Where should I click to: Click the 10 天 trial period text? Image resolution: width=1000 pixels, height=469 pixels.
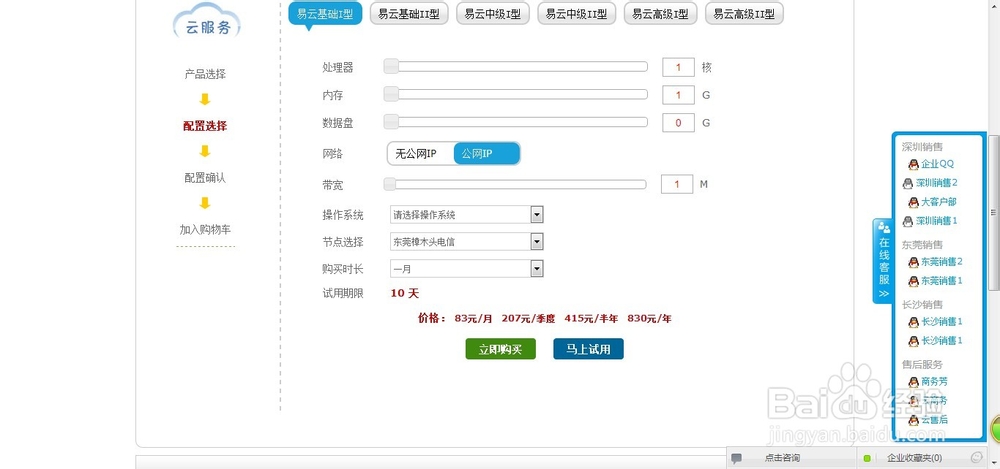[x=405, y=294]
